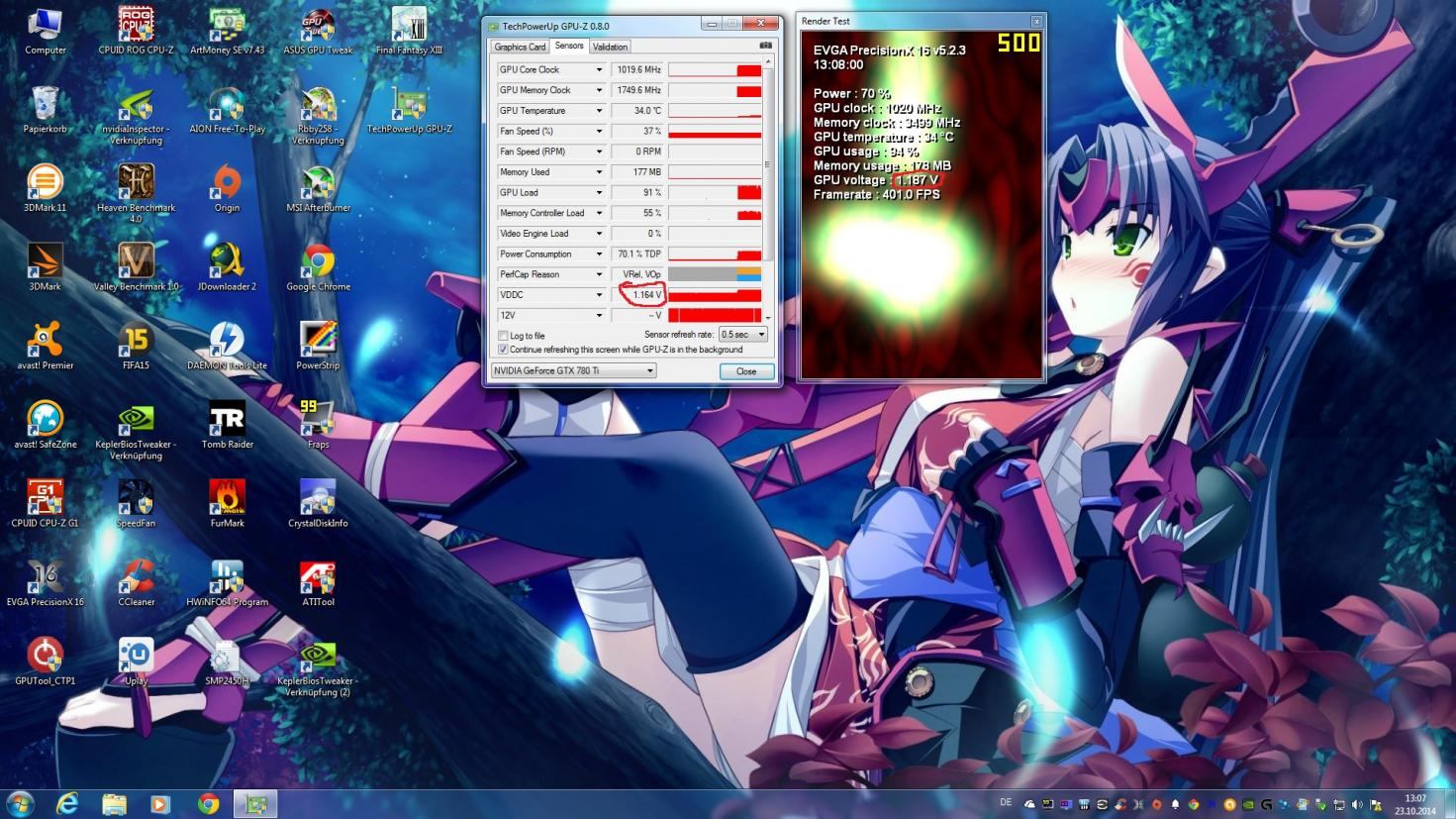Open Heaven Benchmark 4.0 desktop icon
This screenshot has height=819, width=1456.
click(136, 193)
